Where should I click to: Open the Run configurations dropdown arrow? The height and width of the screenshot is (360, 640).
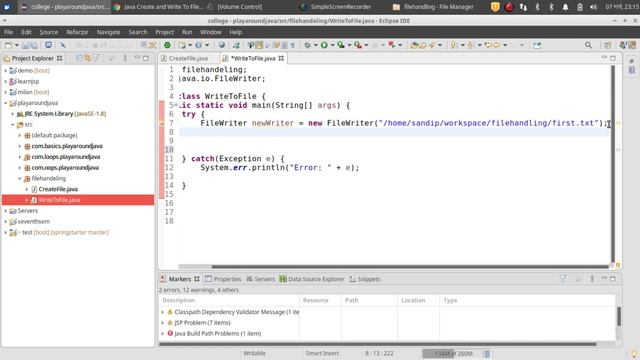pyautogui.click(x=332, y=45)
